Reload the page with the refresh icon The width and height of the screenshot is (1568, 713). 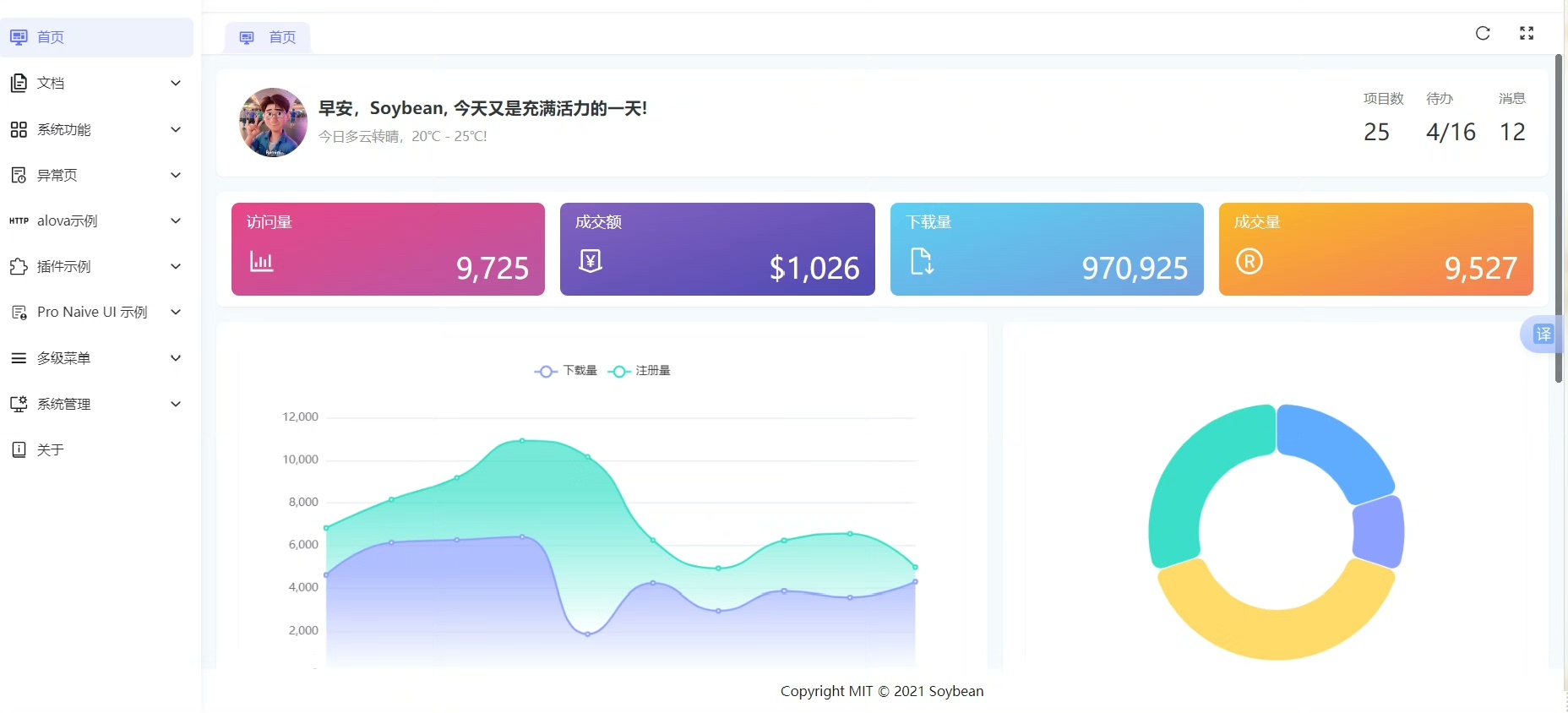pos(1483,33)
